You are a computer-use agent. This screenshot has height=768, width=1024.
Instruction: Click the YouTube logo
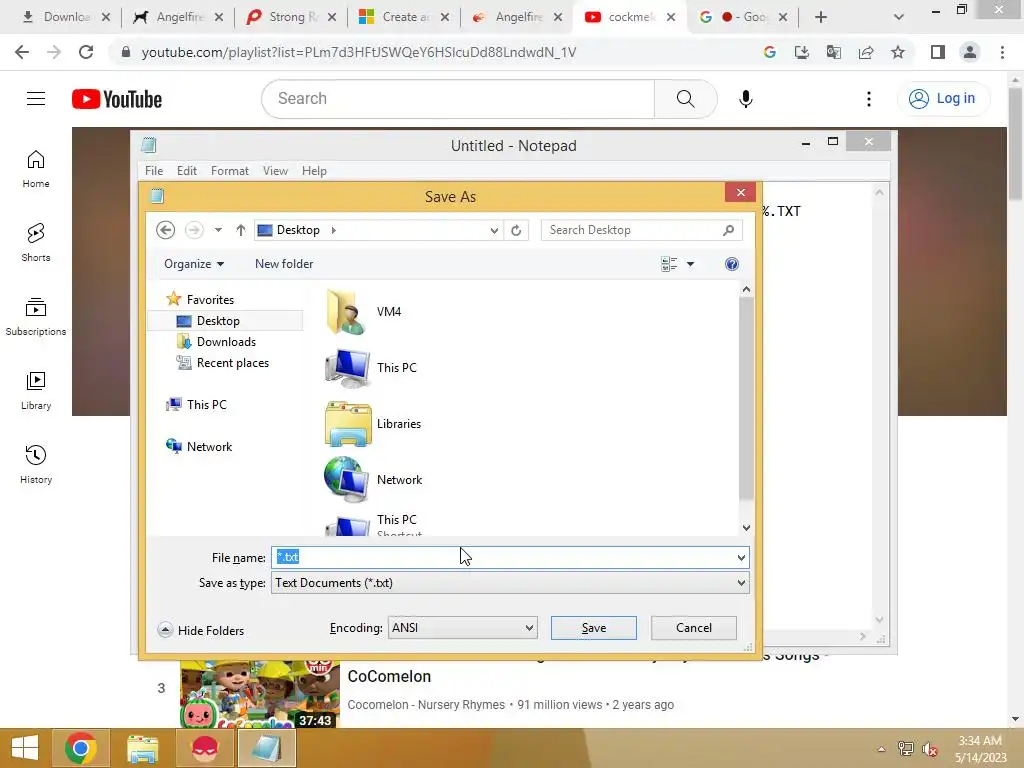117,99
